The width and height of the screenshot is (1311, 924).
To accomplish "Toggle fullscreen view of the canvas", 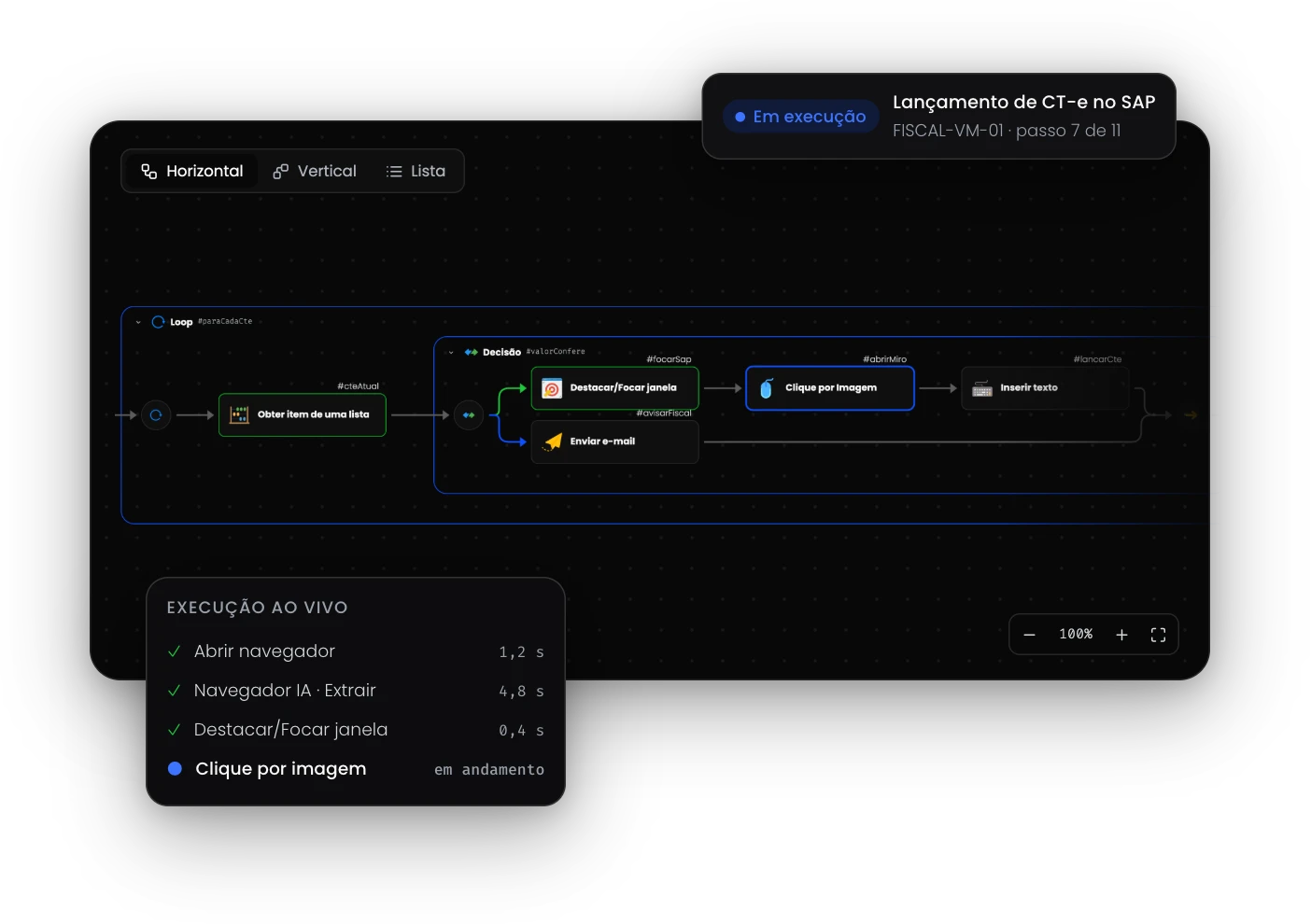I will tap(1158, 635).
